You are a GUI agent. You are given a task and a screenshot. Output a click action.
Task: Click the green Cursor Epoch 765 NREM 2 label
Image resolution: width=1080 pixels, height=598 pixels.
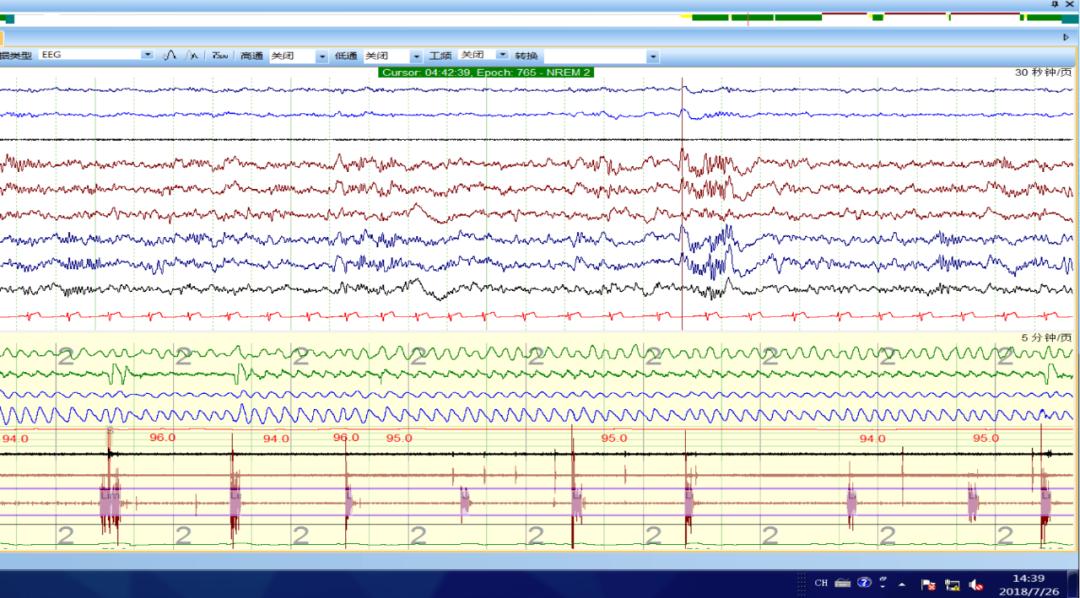pos(486,72)
